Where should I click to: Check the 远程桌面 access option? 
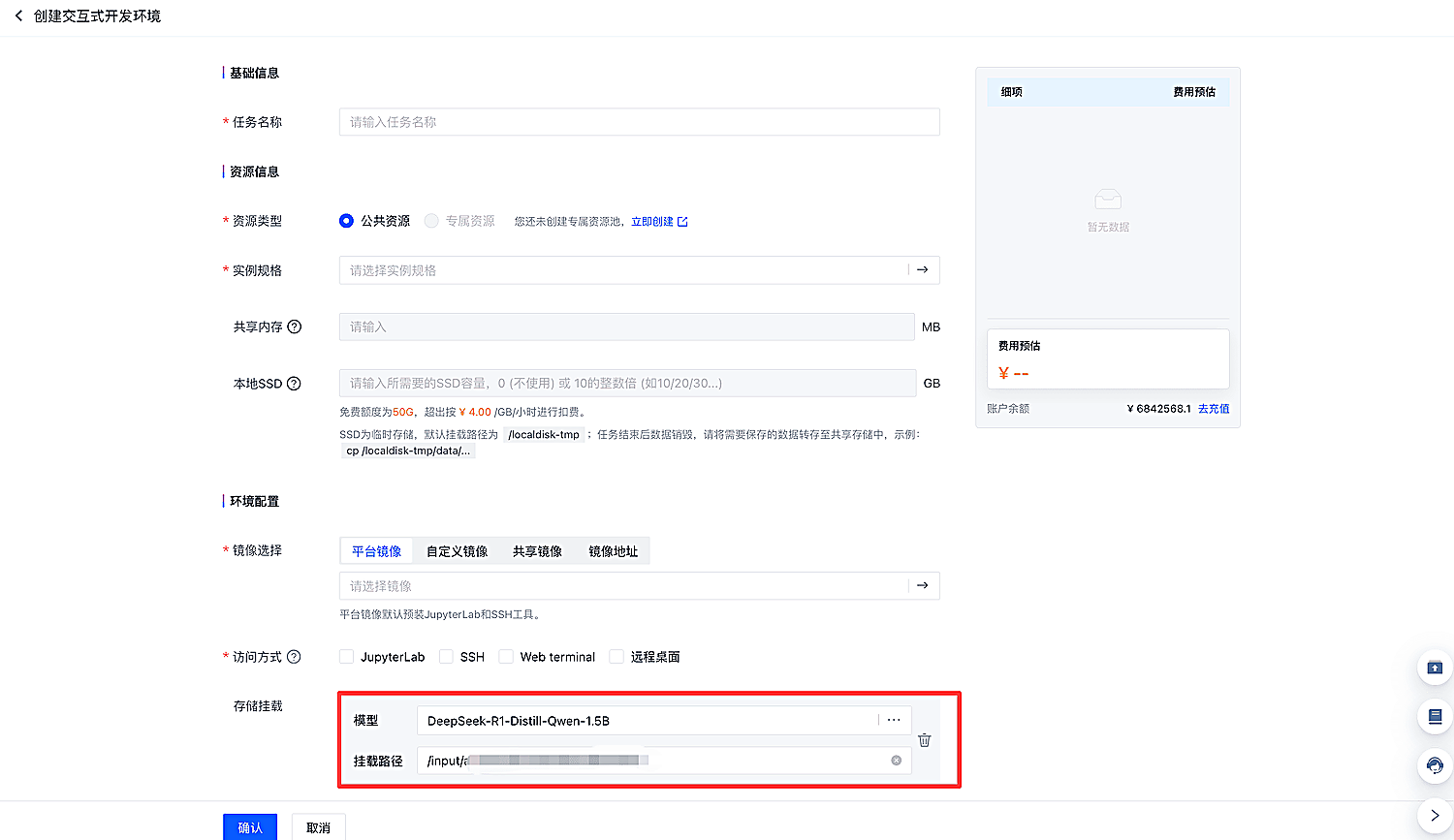pyautogui.click(x=616, y=657)
